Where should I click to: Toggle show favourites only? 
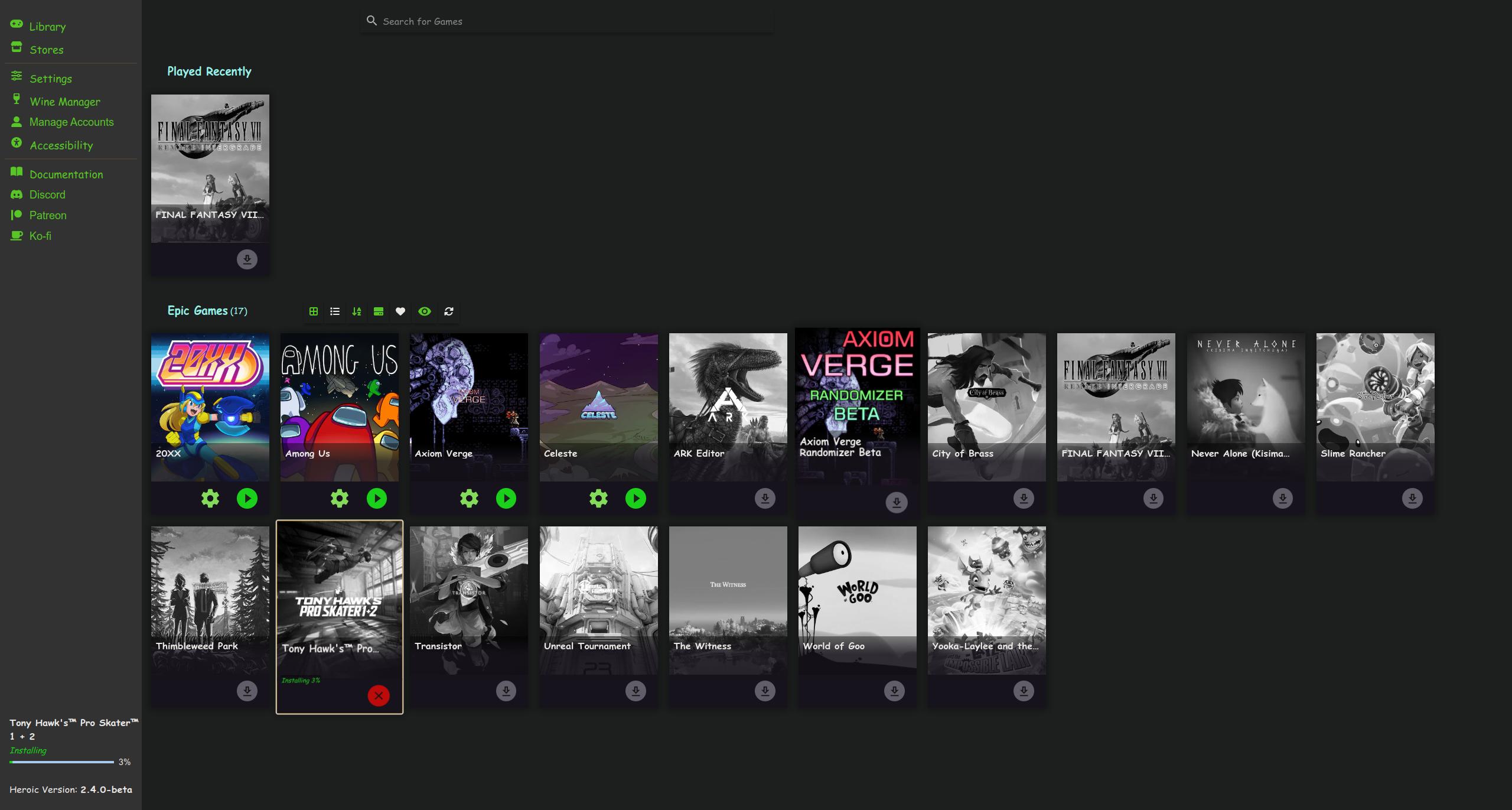coord(400,311)
